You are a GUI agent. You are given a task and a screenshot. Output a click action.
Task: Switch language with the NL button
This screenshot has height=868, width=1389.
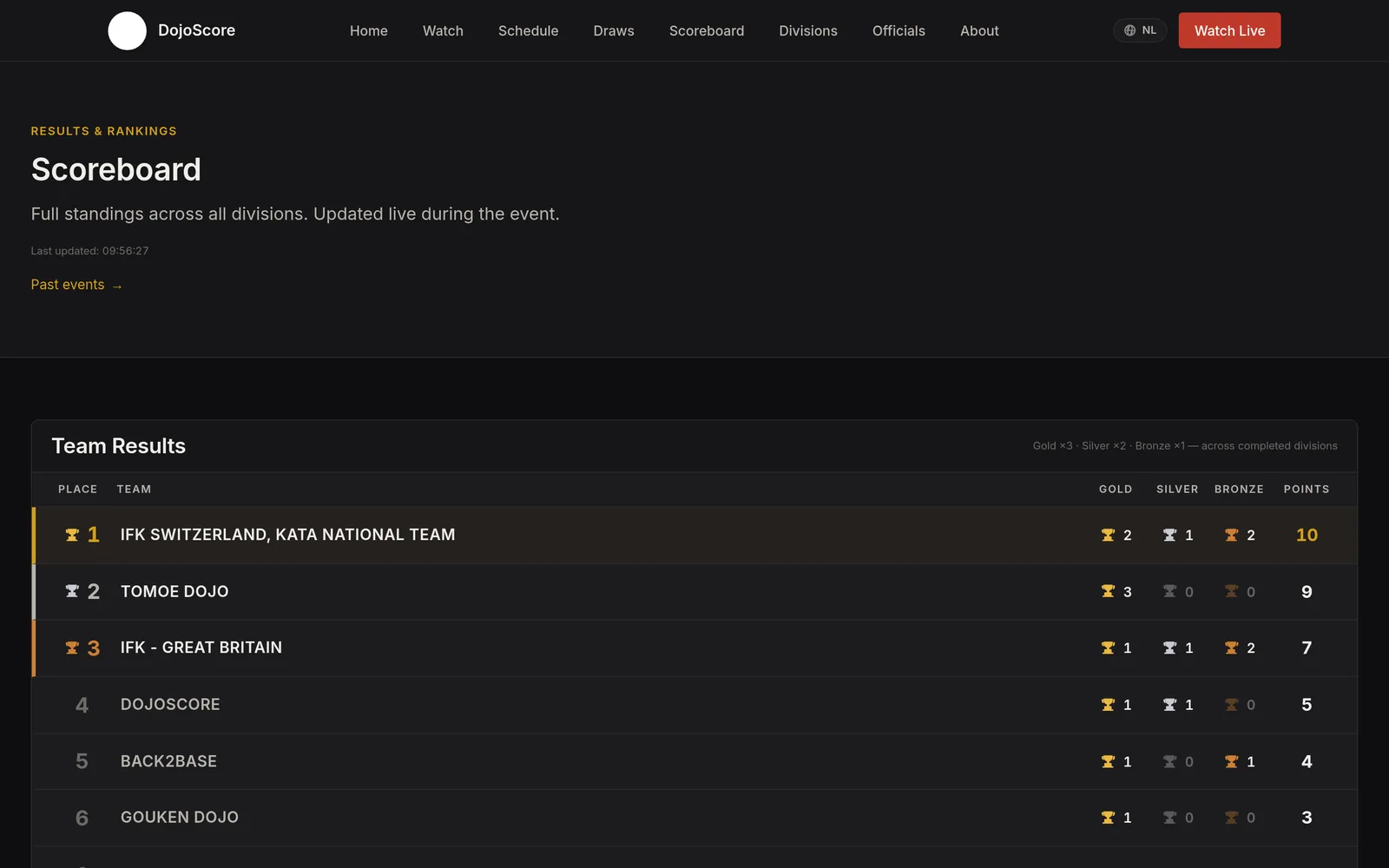click(x=1140, y=30)
